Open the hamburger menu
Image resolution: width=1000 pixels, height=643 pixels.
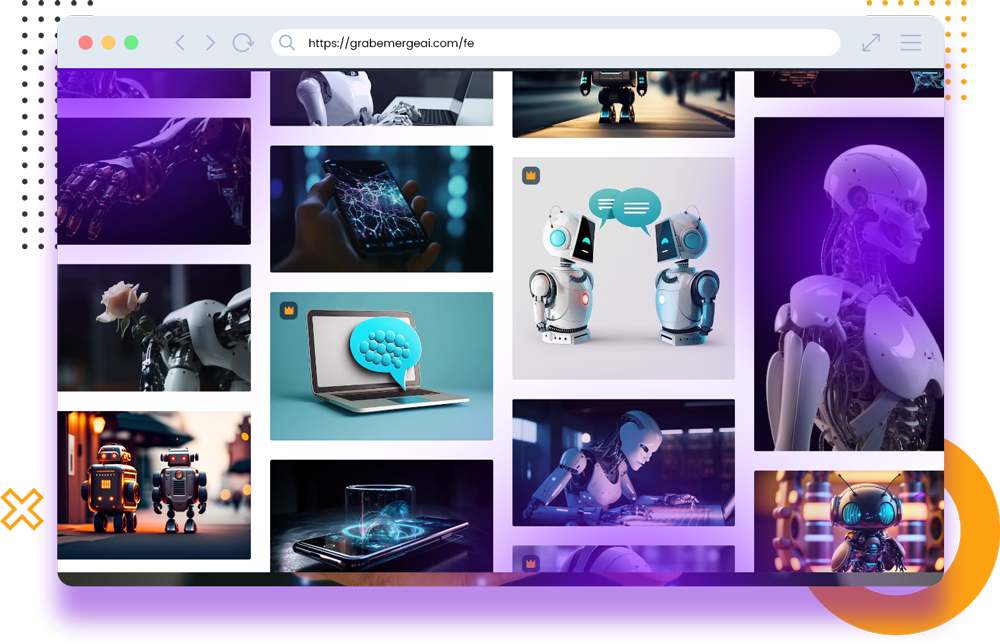pyautogui.click(x=910, y=43)
